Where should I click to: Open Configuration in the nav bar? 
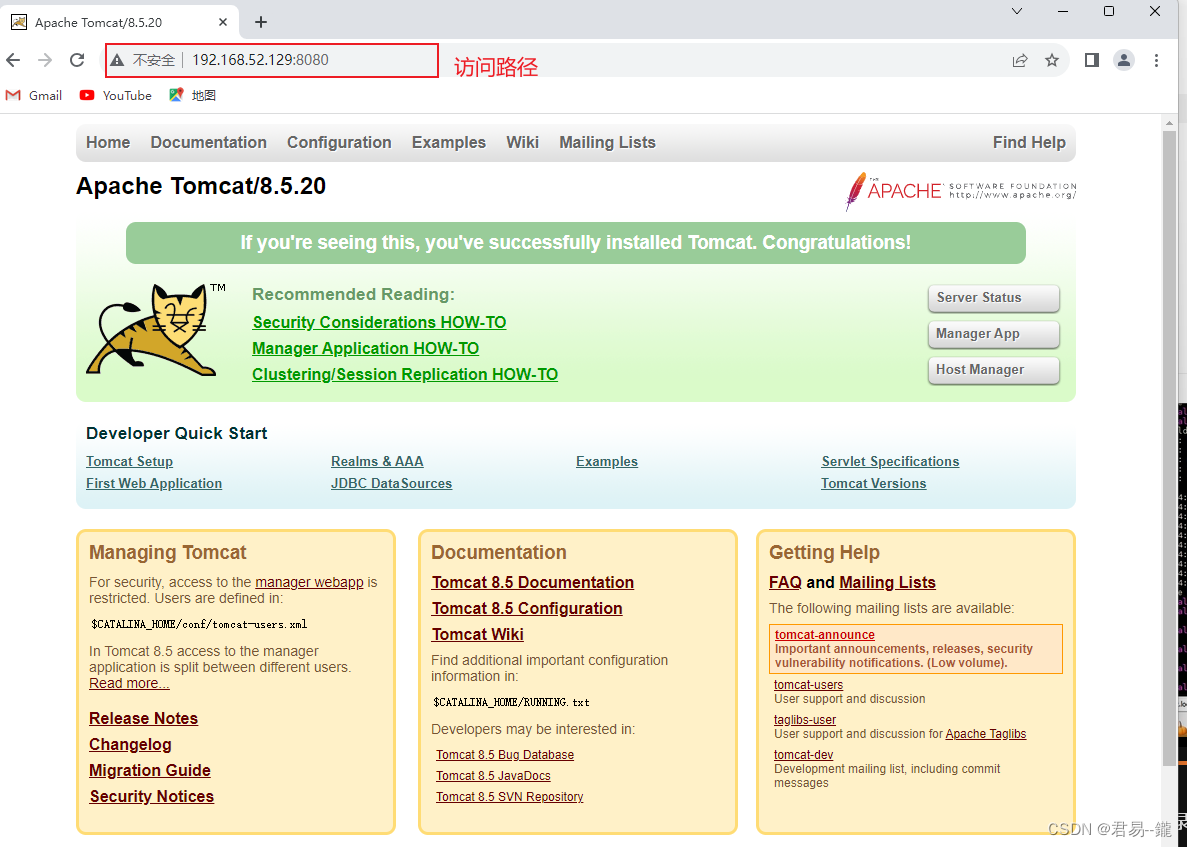(x=339, y=142)
